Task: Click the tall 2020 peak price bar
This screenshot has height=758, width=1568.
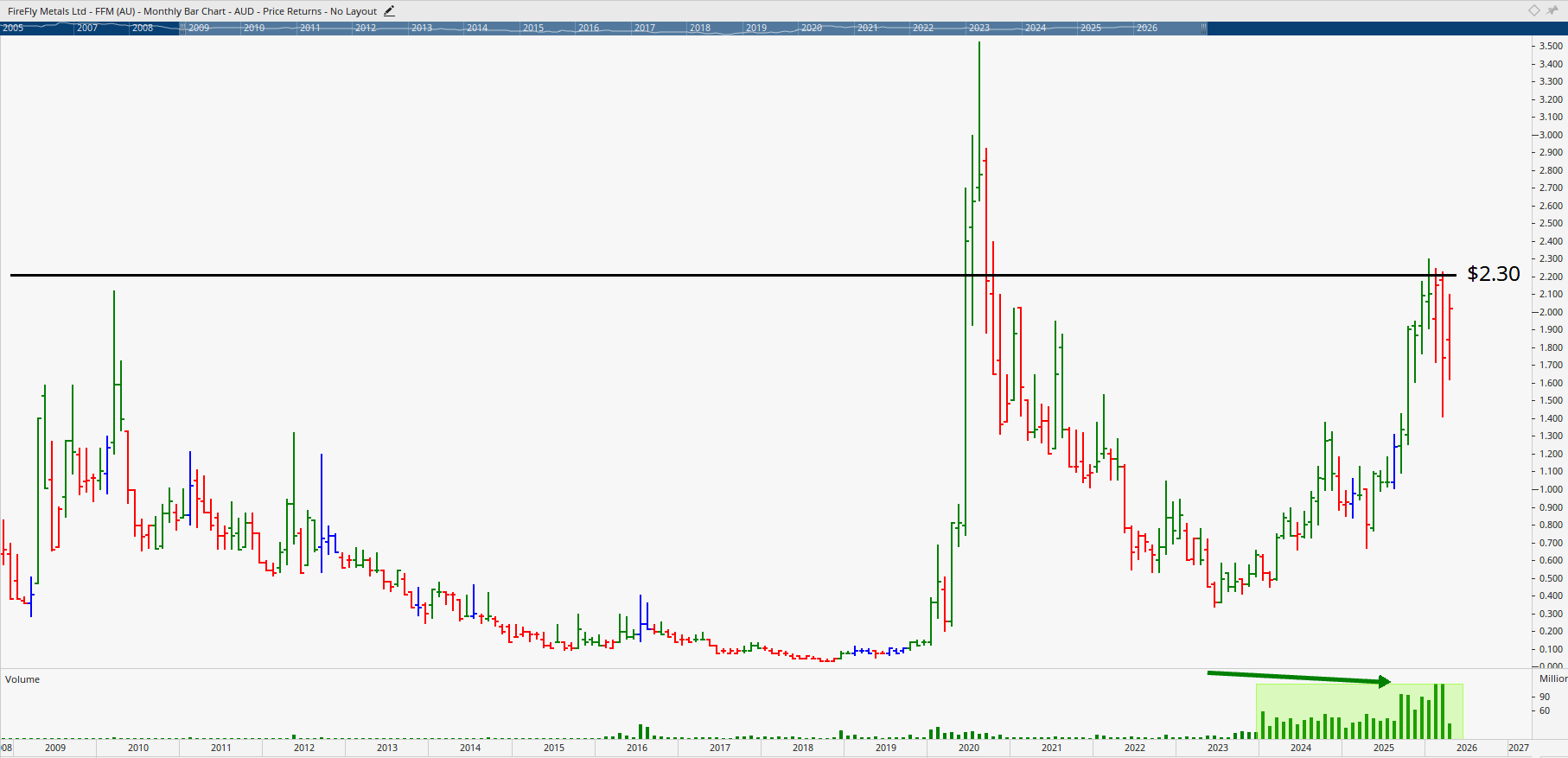Action: pyautogui.click(x=979, y=121)
